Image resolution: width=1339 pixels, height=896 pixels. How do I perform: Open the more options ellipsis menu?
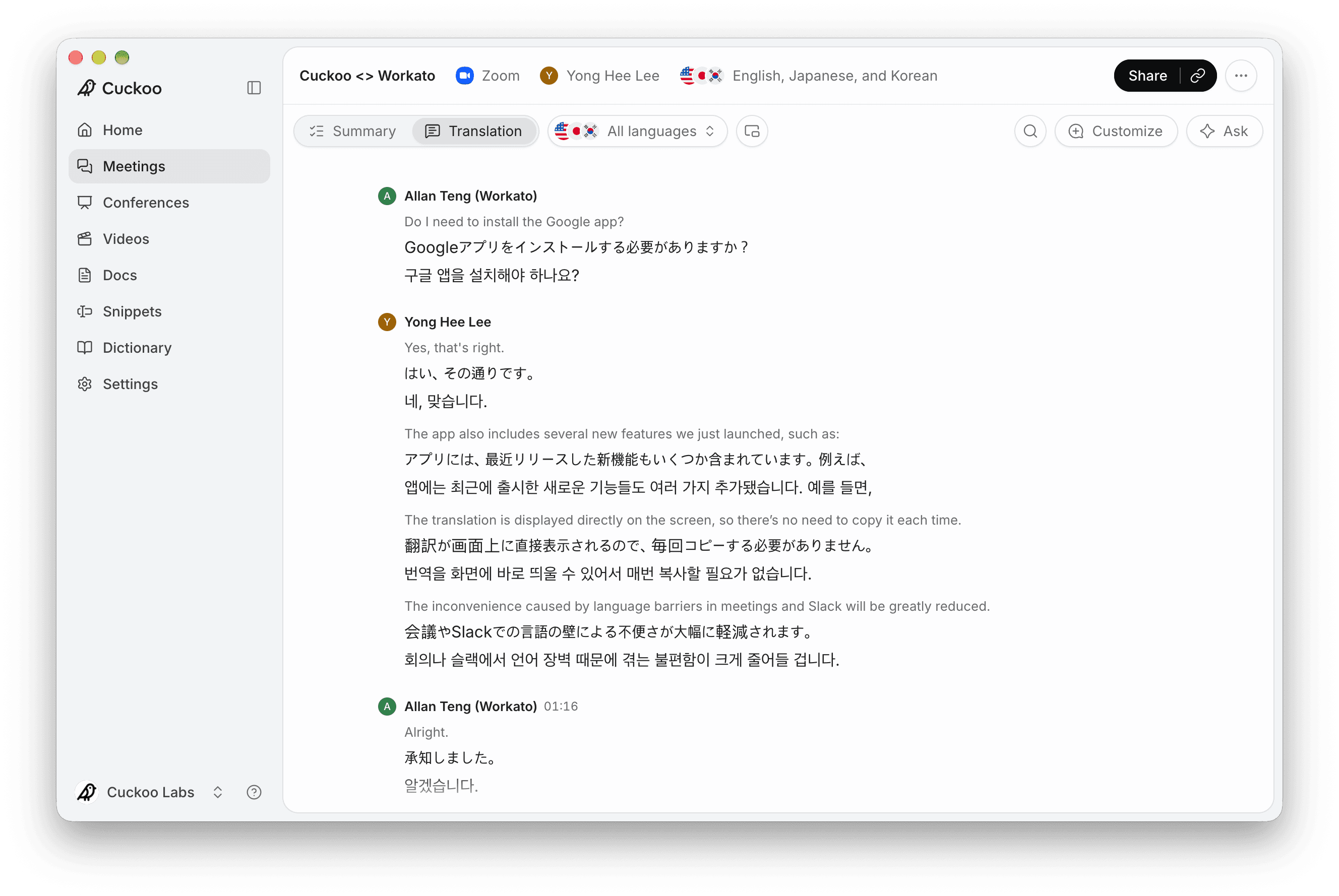click(1241, 76)
